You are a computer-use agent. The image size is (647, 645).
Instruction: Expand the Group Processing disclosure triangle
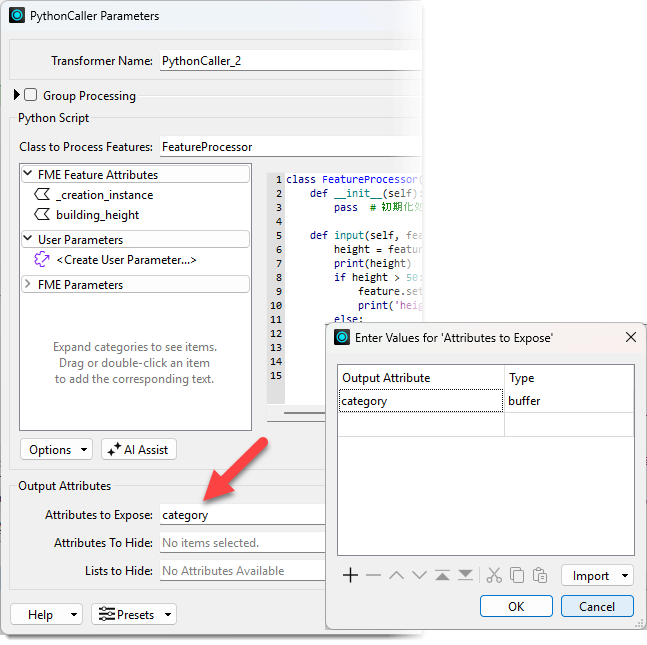coord(17,95)
